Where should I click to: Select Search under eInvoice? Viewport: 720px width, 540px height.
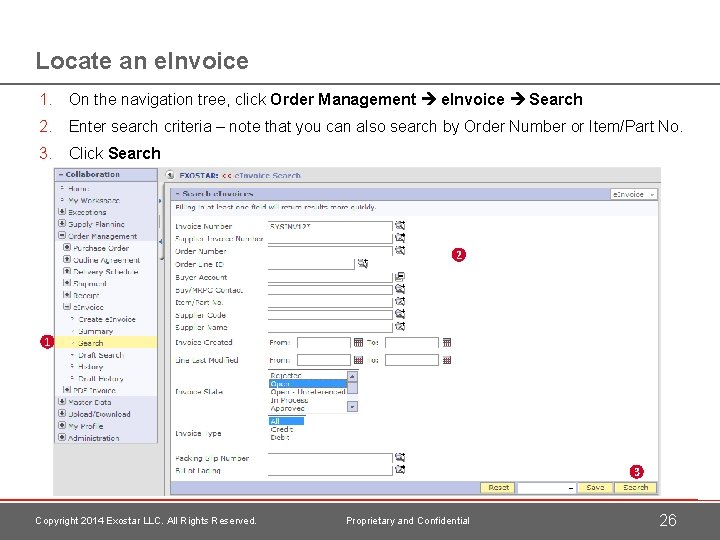[x=90, y=343]
